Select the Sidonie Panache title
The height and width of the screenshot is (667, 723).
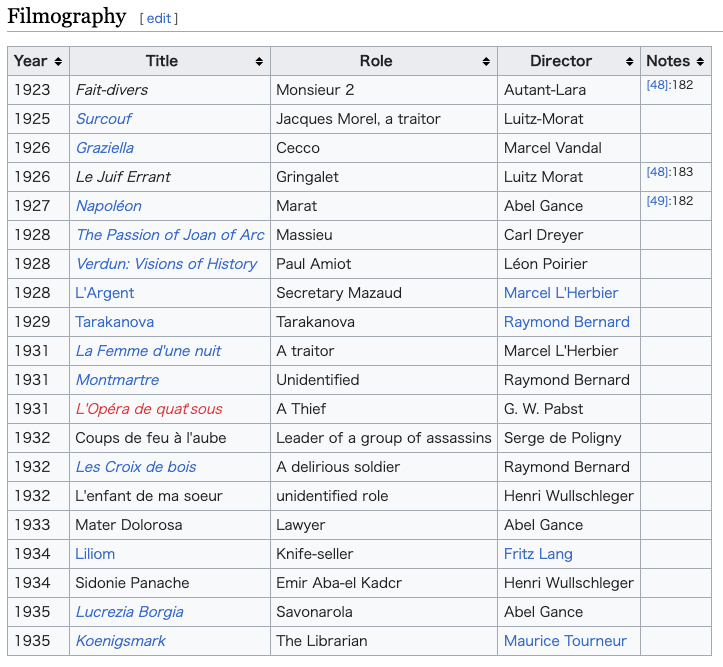click(x=132, y=583)
